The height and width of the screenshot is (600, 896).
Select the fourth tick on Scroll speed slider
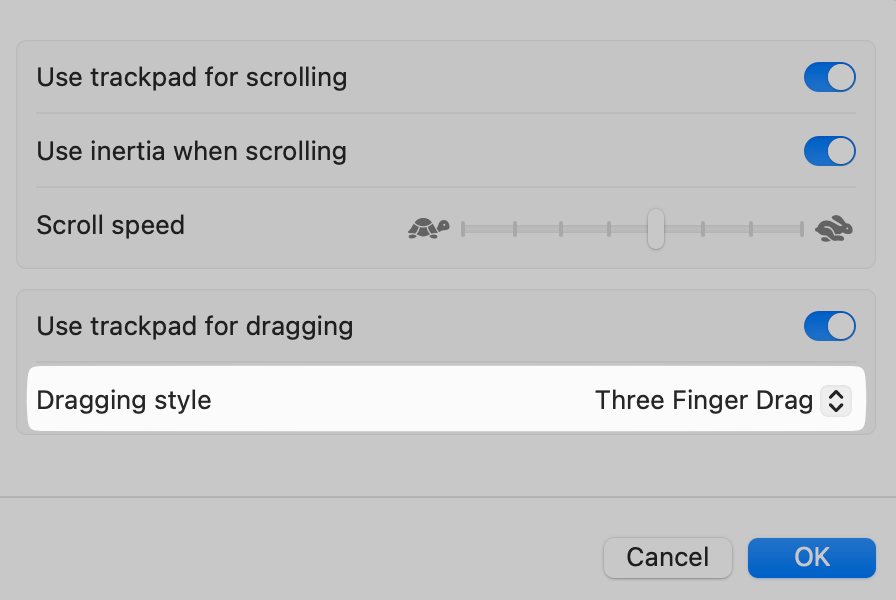[609, 229]
